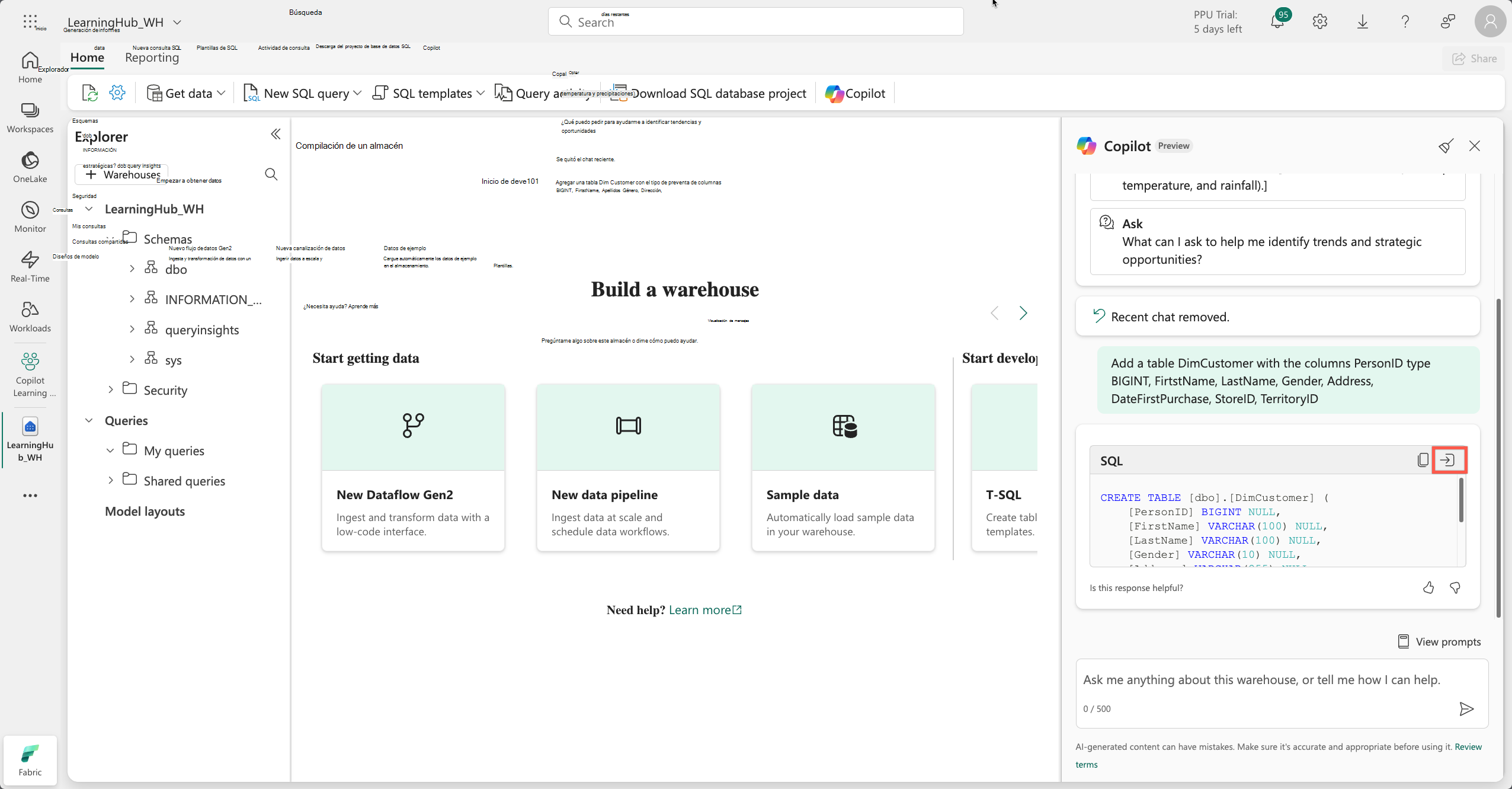Image resolution: width=1512 pixels, height=789 pixels.
Task: Open LearningHub_WH title dropdown chevron
Action: [177, 23]
